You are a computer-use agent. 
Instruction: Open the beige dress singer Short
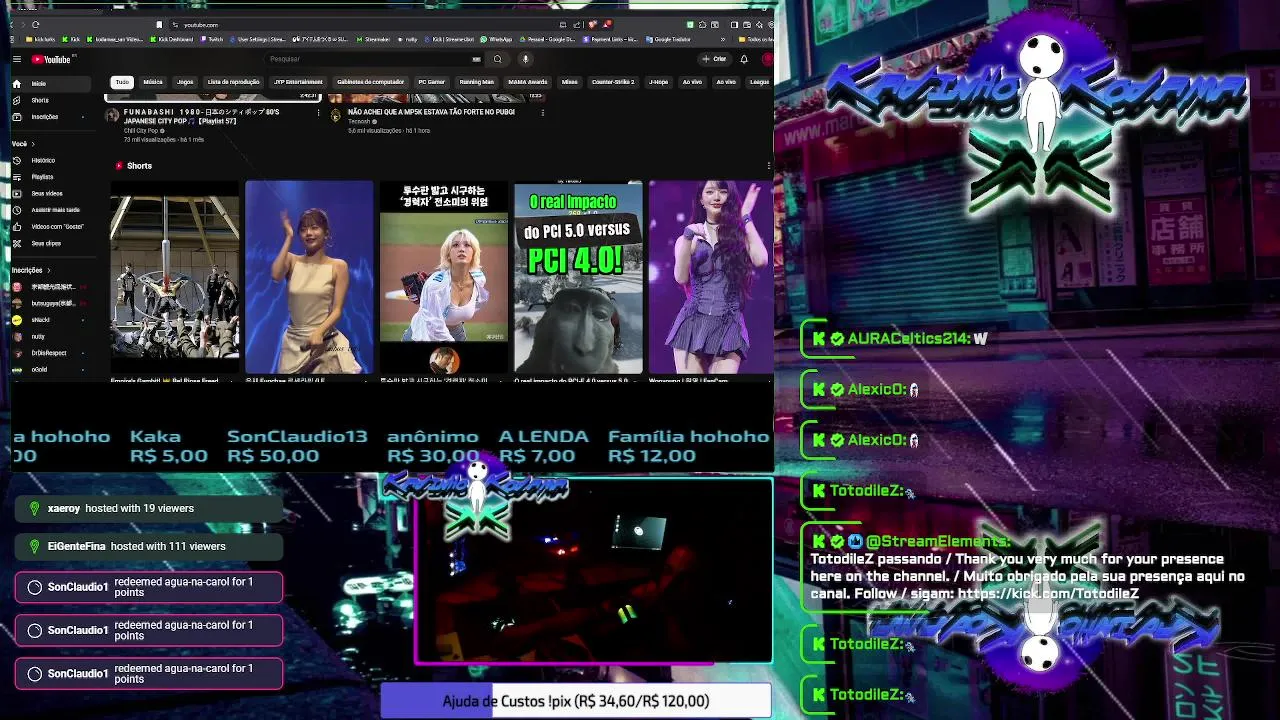click(309, 277)
